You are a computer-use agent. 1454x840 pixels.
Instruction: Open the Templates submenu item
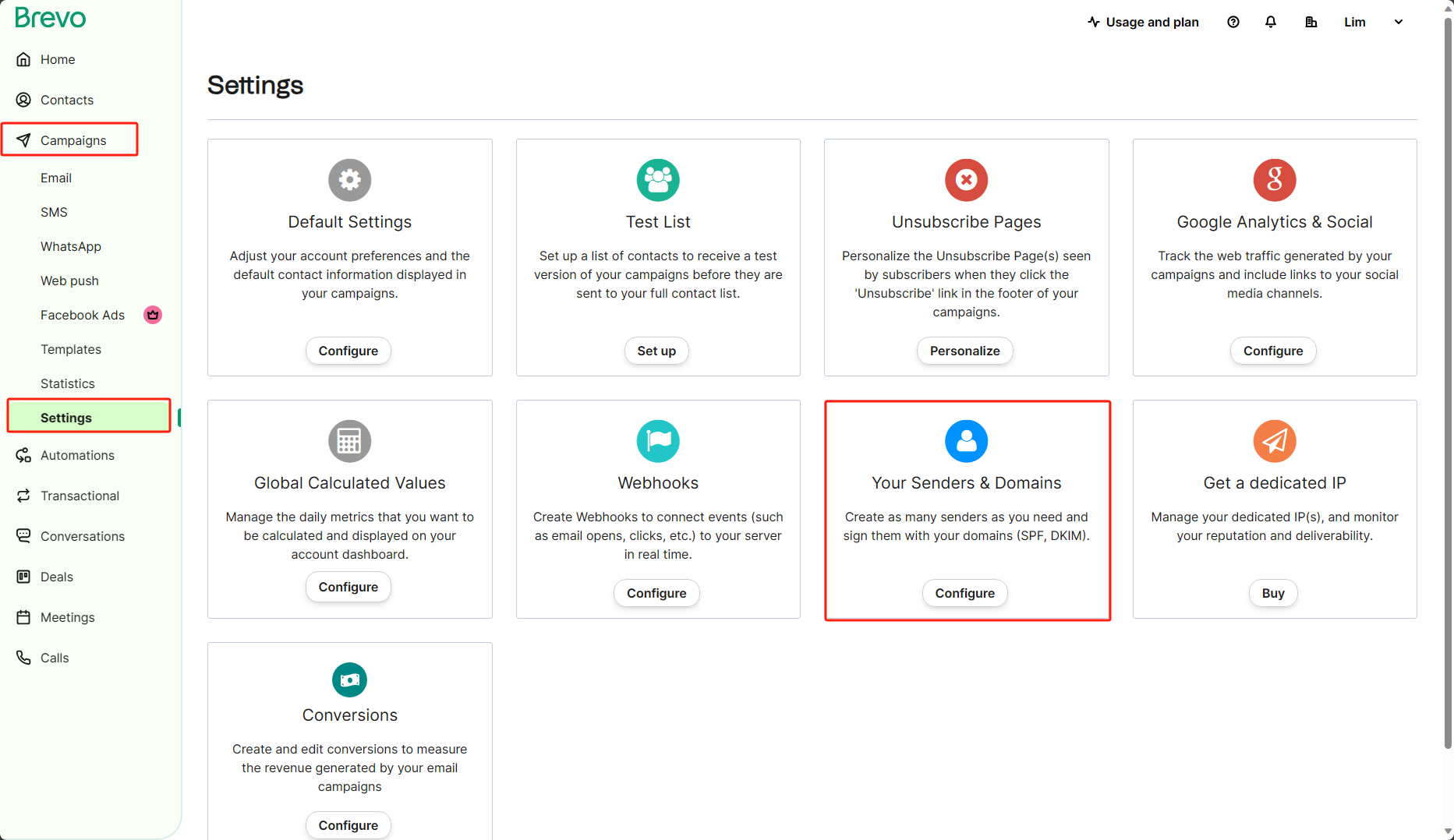(x=71, y=349)
